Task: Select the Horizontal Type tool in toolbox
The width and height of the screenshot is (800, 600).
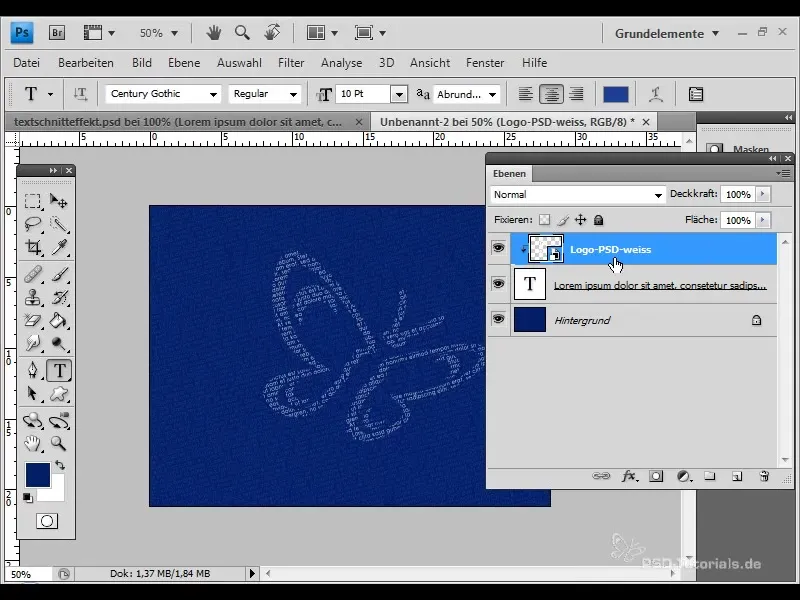Action: click(x=59, y=370)
